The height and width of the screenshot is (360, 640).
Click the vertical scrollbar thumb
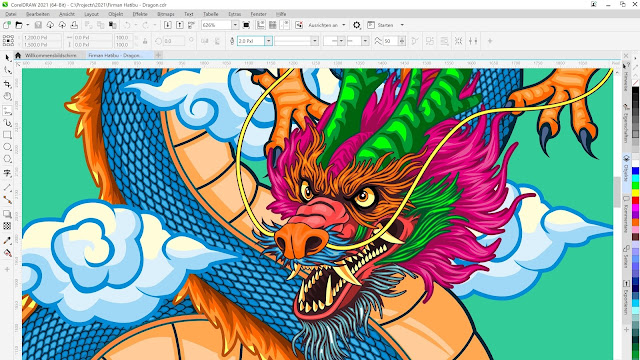(x=617, y=192)
